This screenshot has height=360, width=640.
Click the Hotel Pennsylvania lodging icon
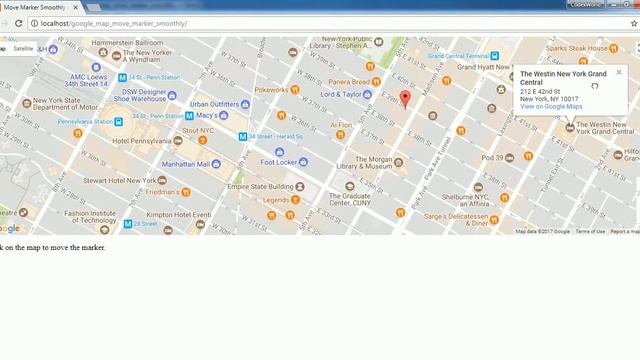click(178, 141)
